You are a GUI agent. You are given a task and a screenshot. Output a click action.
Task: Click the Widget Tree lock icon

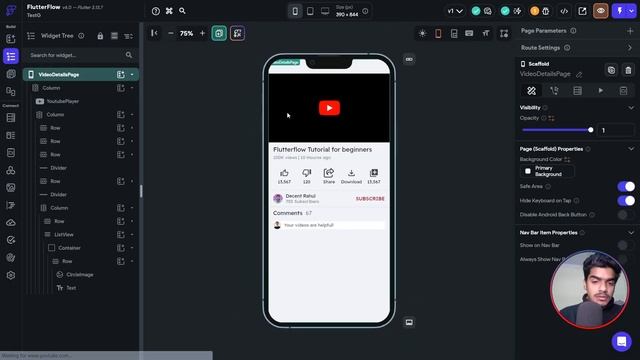pos(100,36)
